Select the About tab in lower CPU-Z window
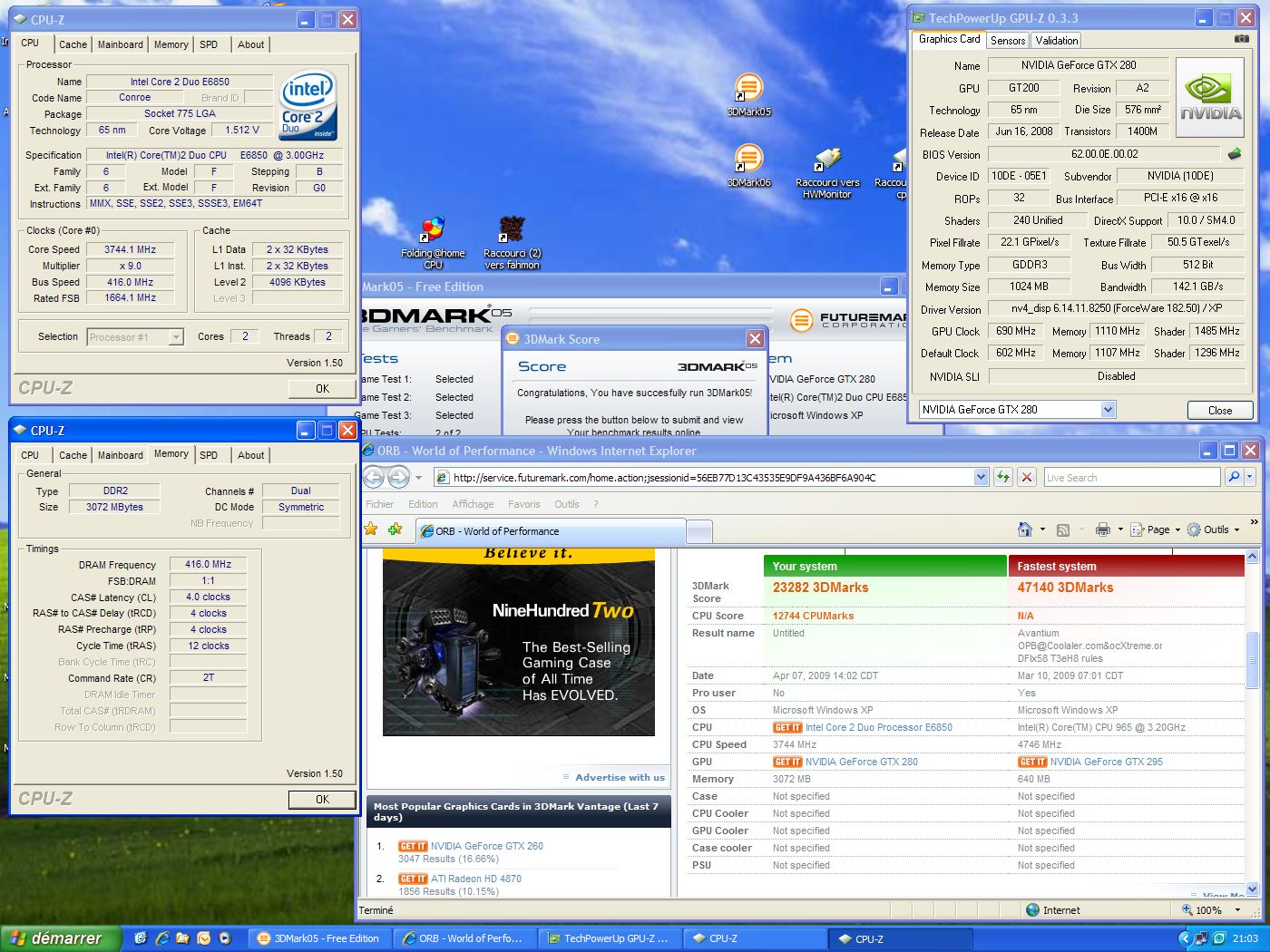This screenshot has height=952, width=1270. tap(251, 455)
